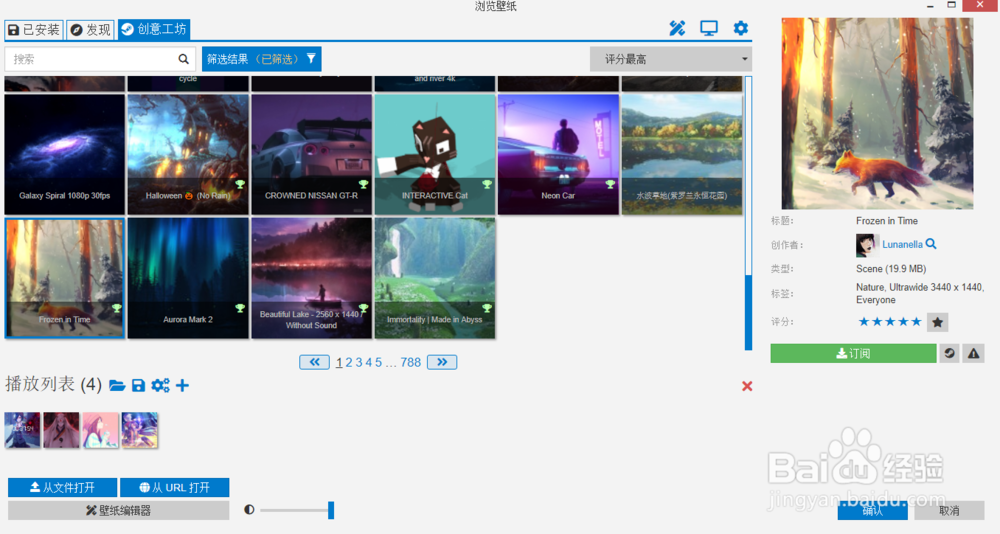Report wallpaper warning triangle icon
The height and width of the screenshot is (534, 1000).
974,353
